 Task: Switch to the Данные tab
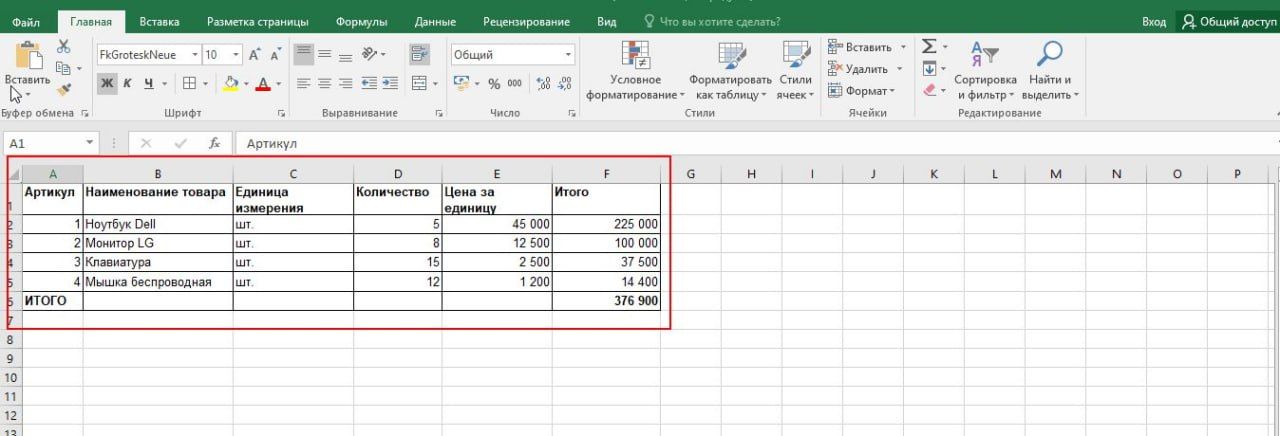pyautogui.click(x=435, y=21)
